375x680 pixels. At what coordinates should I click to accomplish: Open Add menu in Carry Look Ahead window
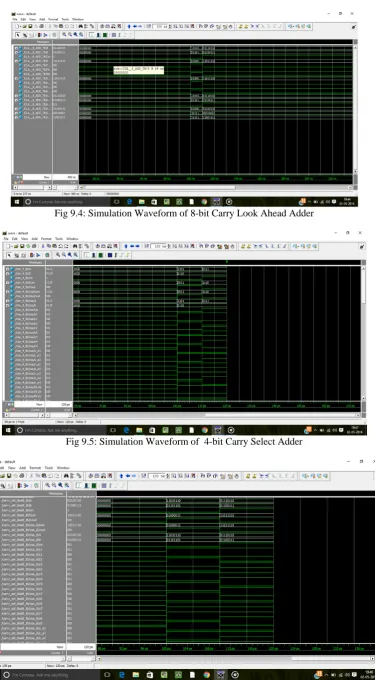pos(42,19)
